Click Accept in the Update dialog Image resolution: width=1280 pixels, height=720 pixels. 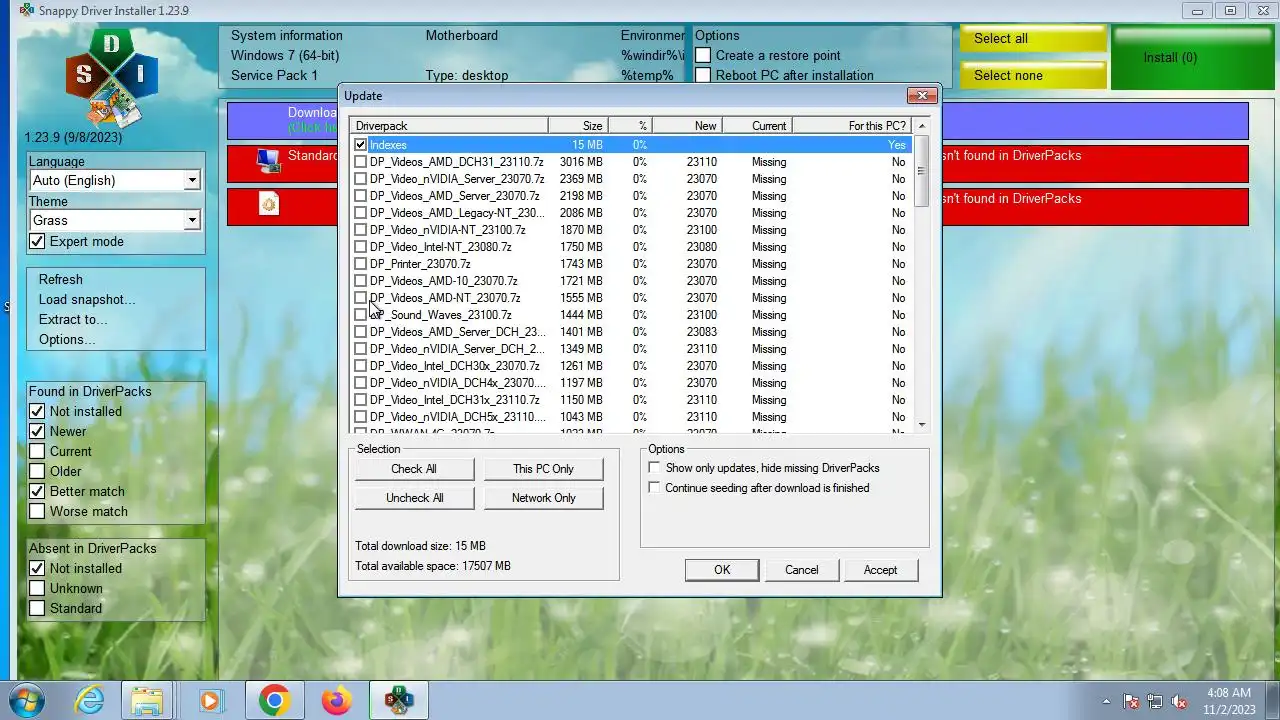880,570
